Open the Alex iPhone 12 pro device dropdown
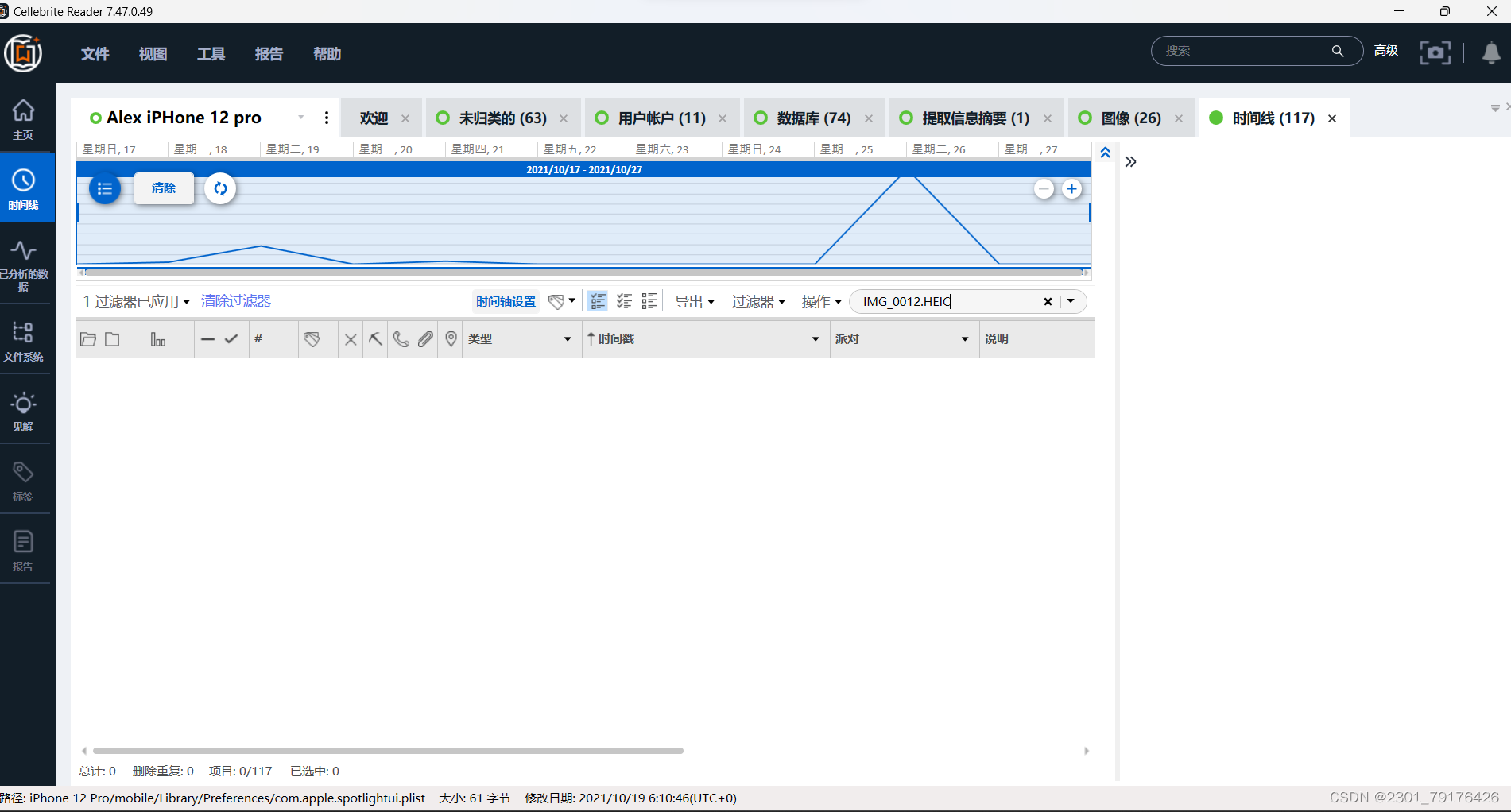The width and height of the screenshot is (1511, 812). pyautogui.click(x=300, y=118)
